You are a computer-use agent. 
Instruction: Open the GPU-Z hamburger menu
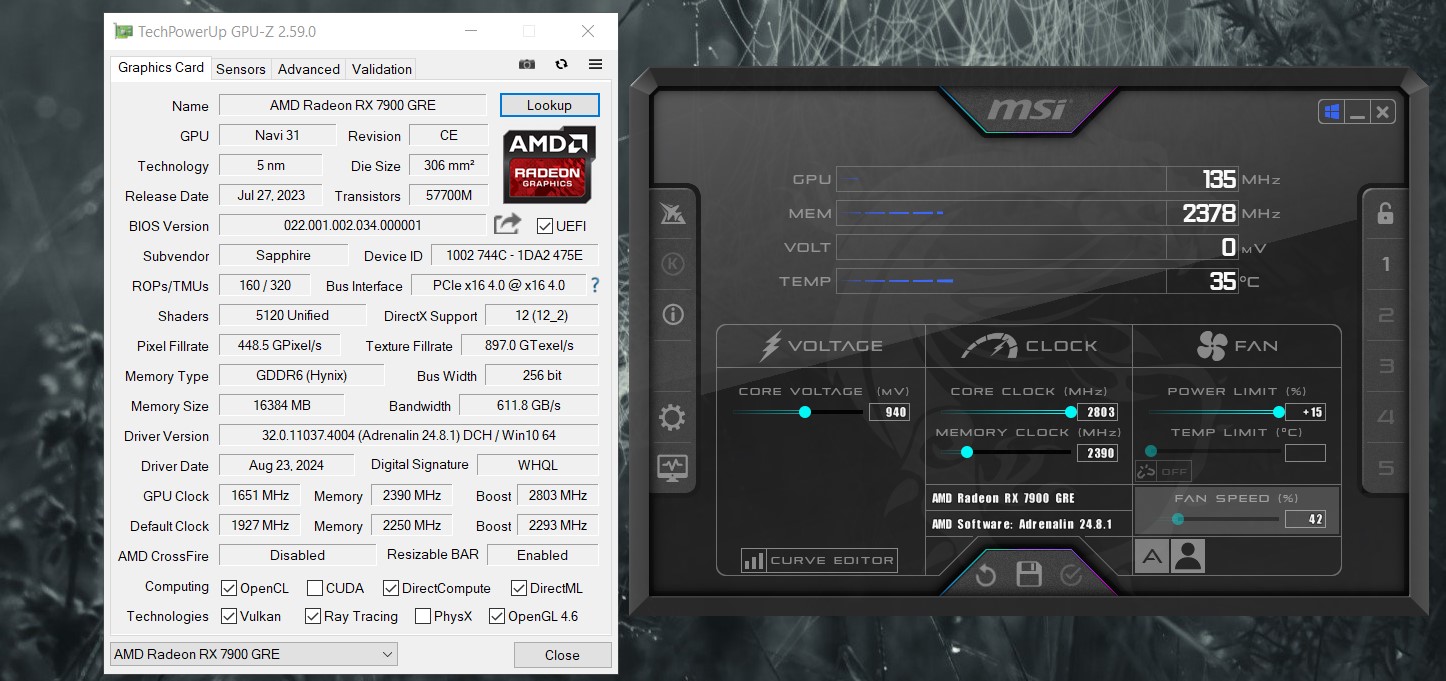click(595, 64)
